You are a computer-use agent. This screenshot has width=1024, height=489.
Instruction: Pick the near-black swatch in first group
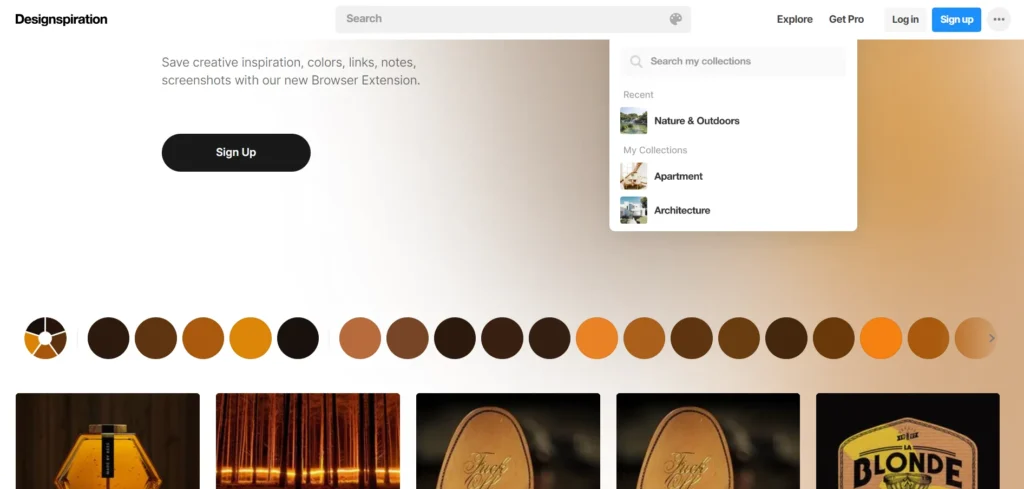pyautogui.click(x=298, y=338)
